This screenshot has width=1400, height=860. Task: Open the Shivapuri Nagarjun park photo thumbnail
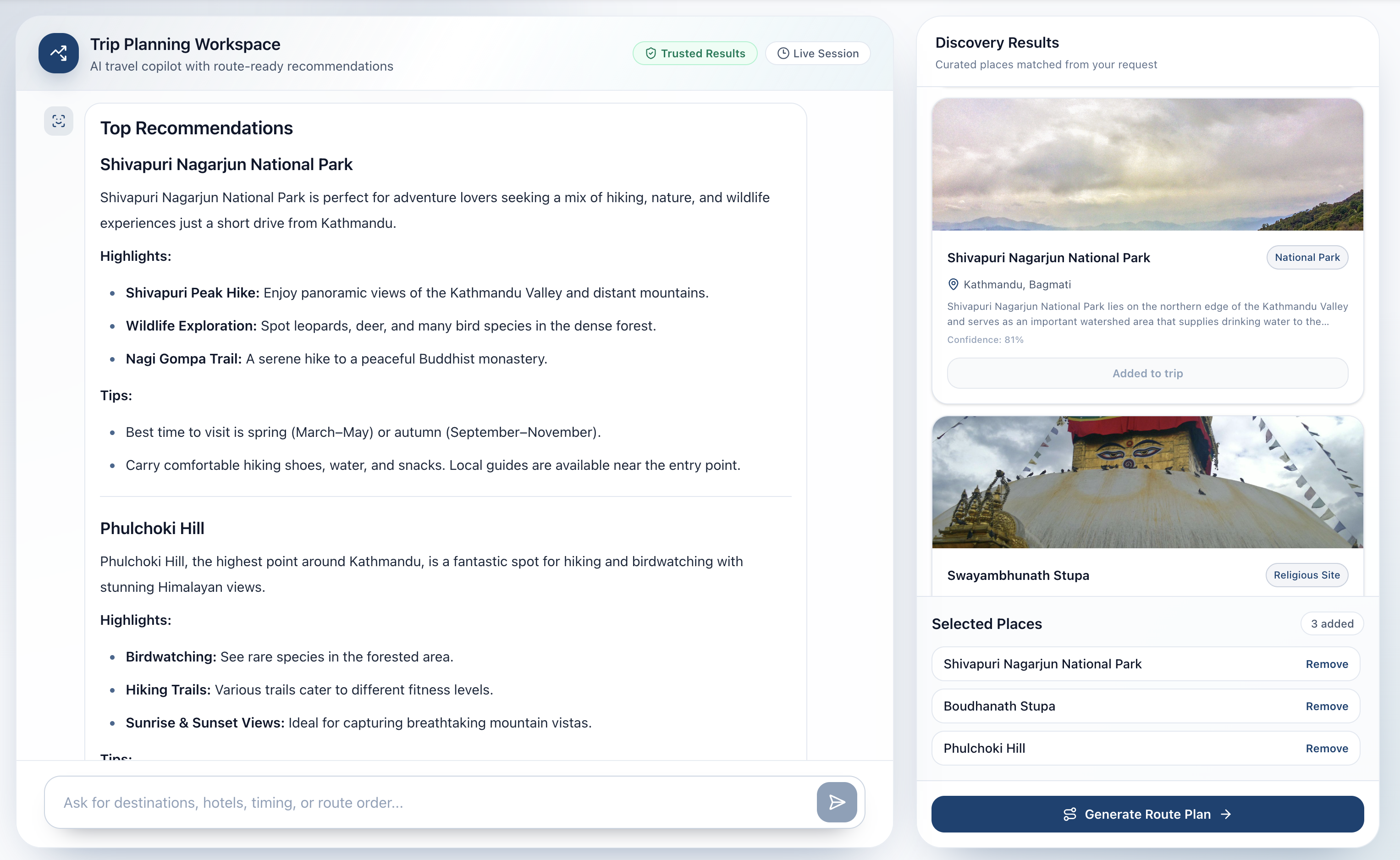(1147, 165)
